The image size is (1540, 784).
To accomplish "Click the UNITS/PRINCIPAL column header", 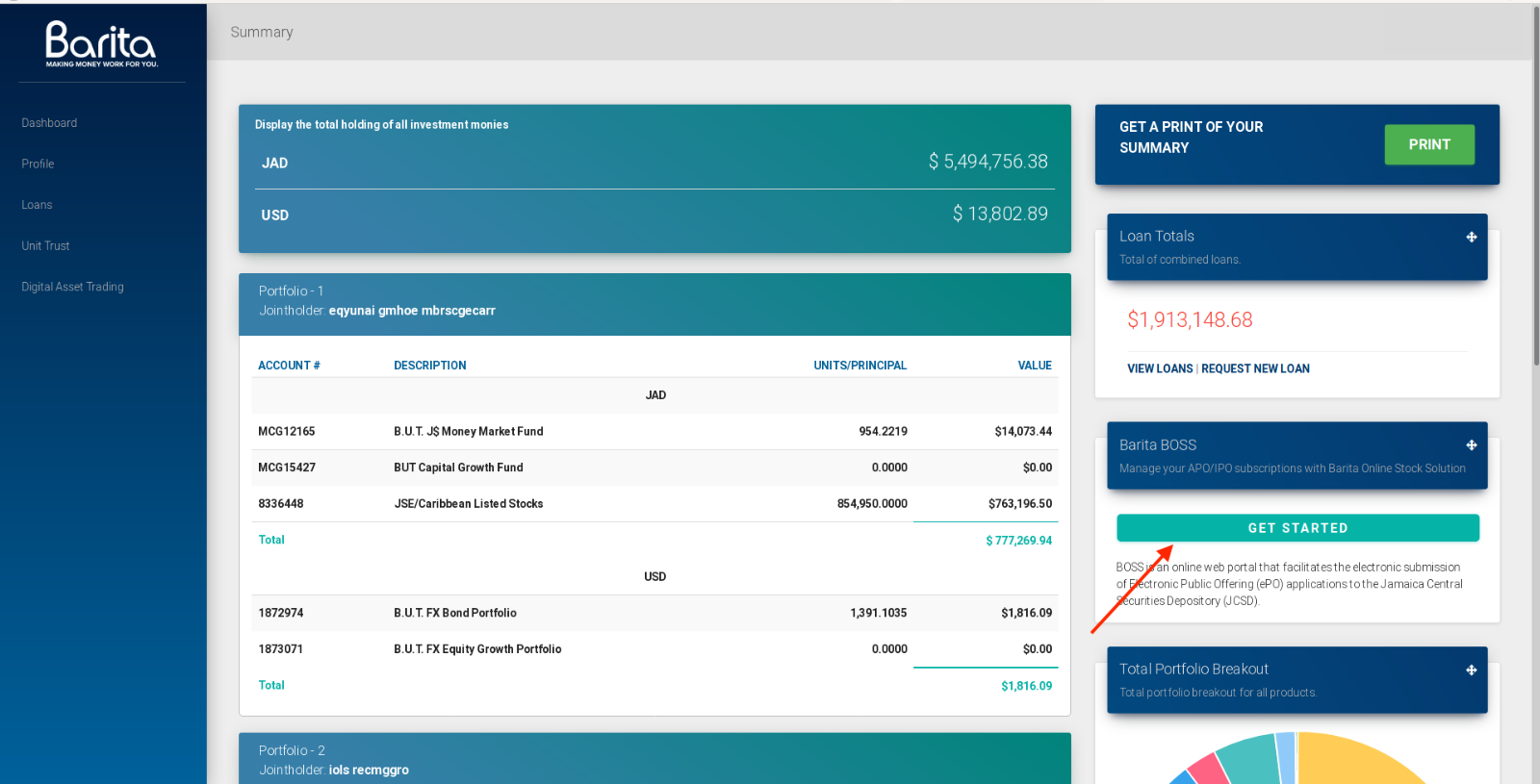I will 860,366.
